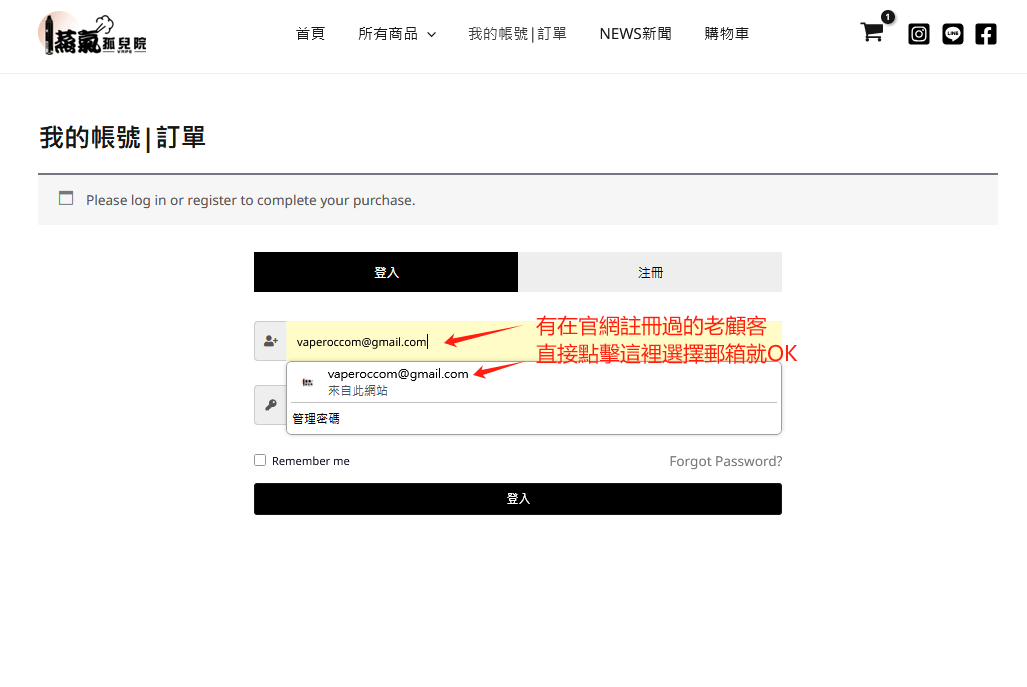Open 我的帳號|訂單 in the navigation

coord(517,34)
